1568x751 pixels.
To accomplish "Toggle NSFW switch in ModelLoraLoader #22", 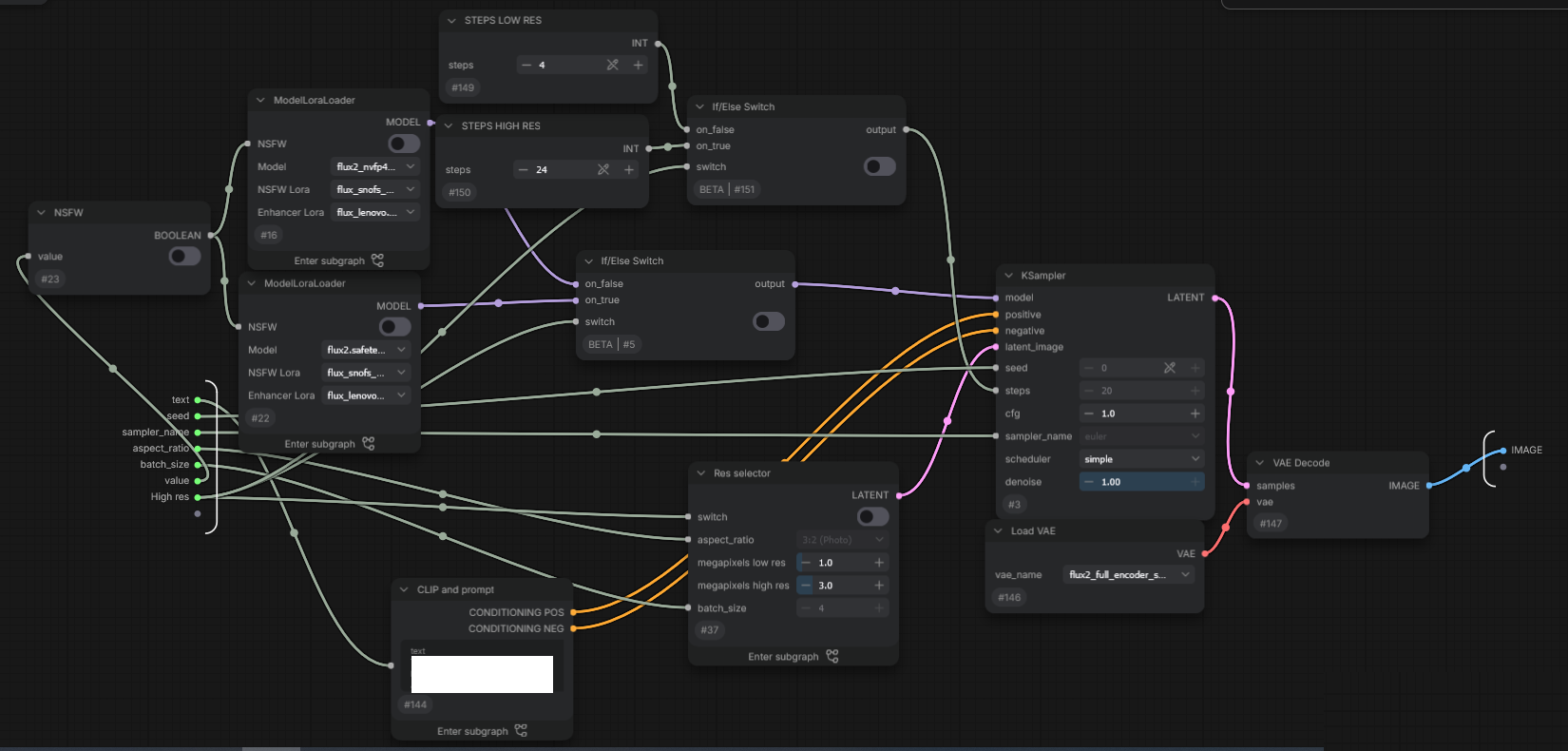I will click(x=395, y=327).
